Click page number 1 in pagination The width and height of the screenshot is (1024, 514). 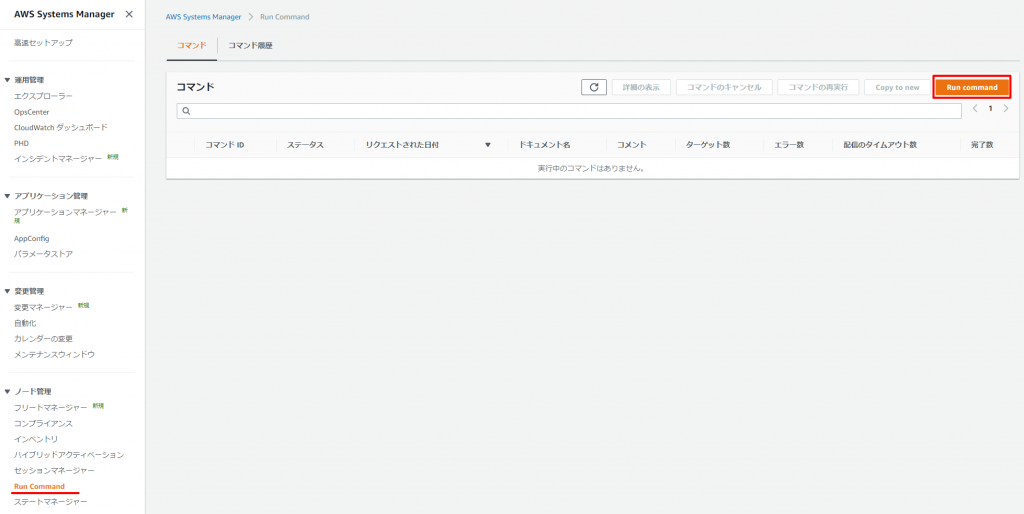pos(990,108)
